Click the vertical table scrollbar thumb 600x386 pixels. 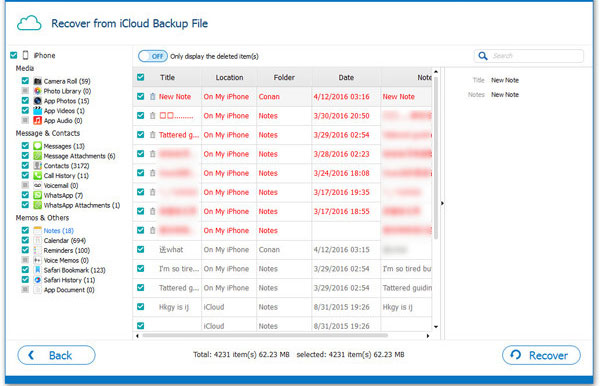point(436,158)
